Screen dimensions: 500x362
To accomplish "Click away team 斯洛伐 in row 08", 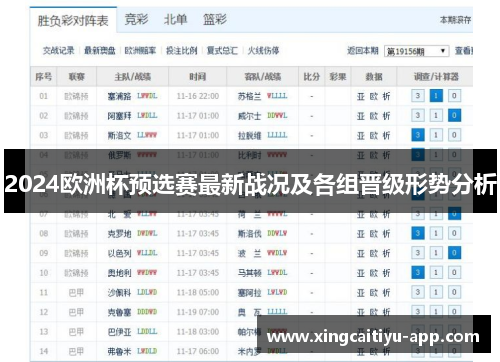I will click(x=249, y=234).
